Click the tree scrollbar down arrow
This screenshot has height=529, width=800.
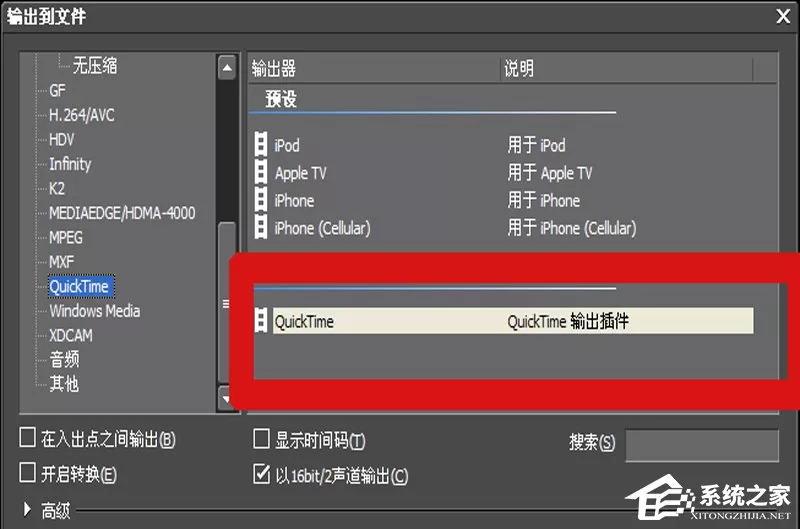226,398
